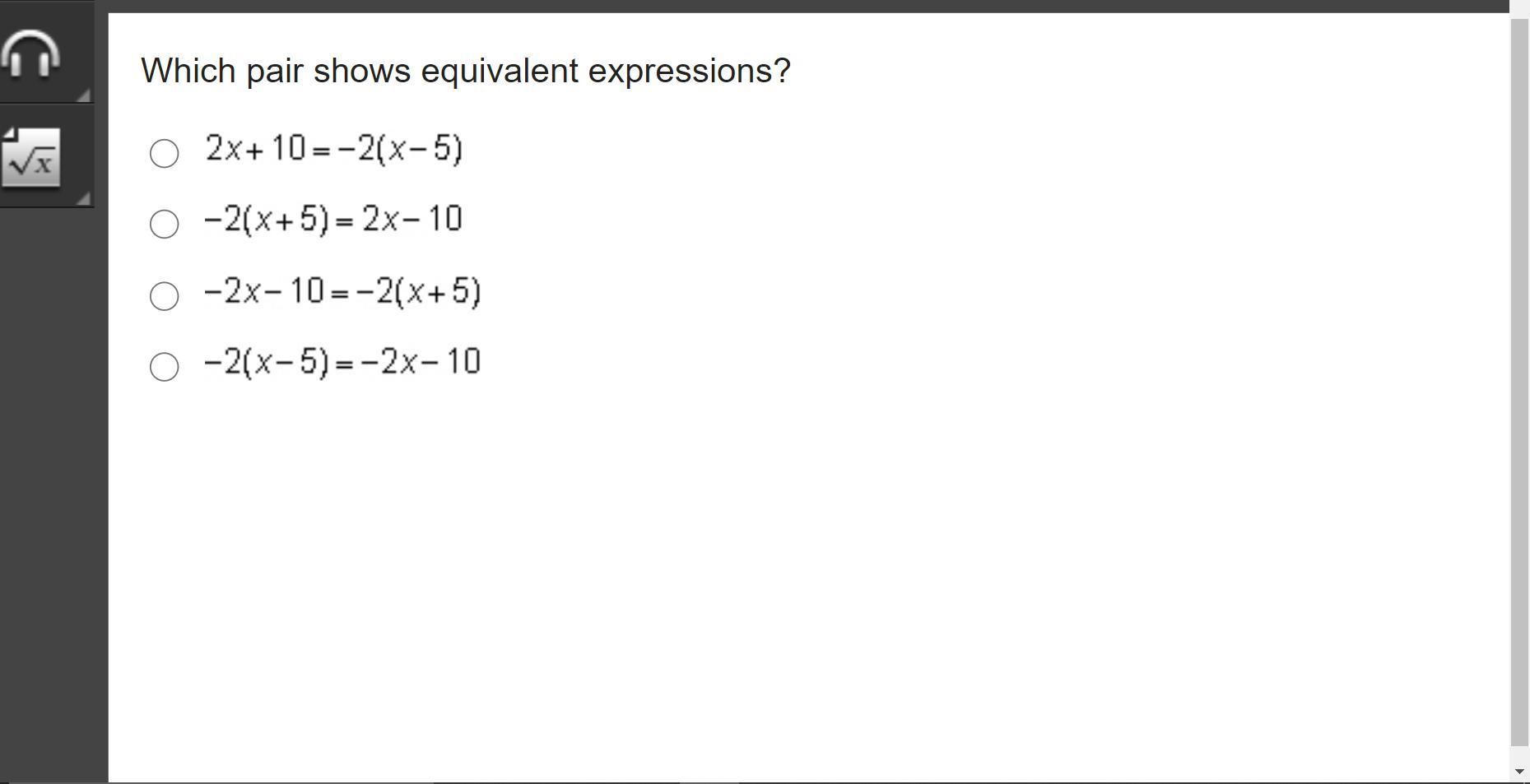Viewport: 1530px width, 784px height.
Task: Select the radio button for −2x−10=−2(x+5)
Action: (165, 296)
